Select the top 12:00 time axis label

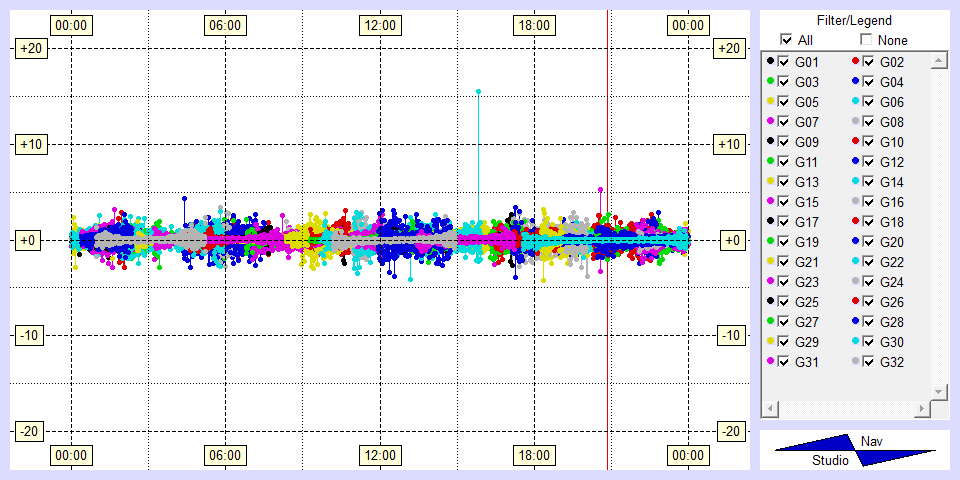(x=379, y=24)
